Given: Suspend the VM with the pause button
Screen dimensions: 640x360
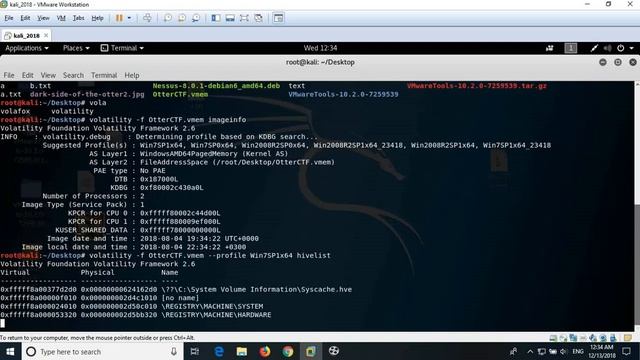Looking at the screenshot, I should (x=119, y=18).
